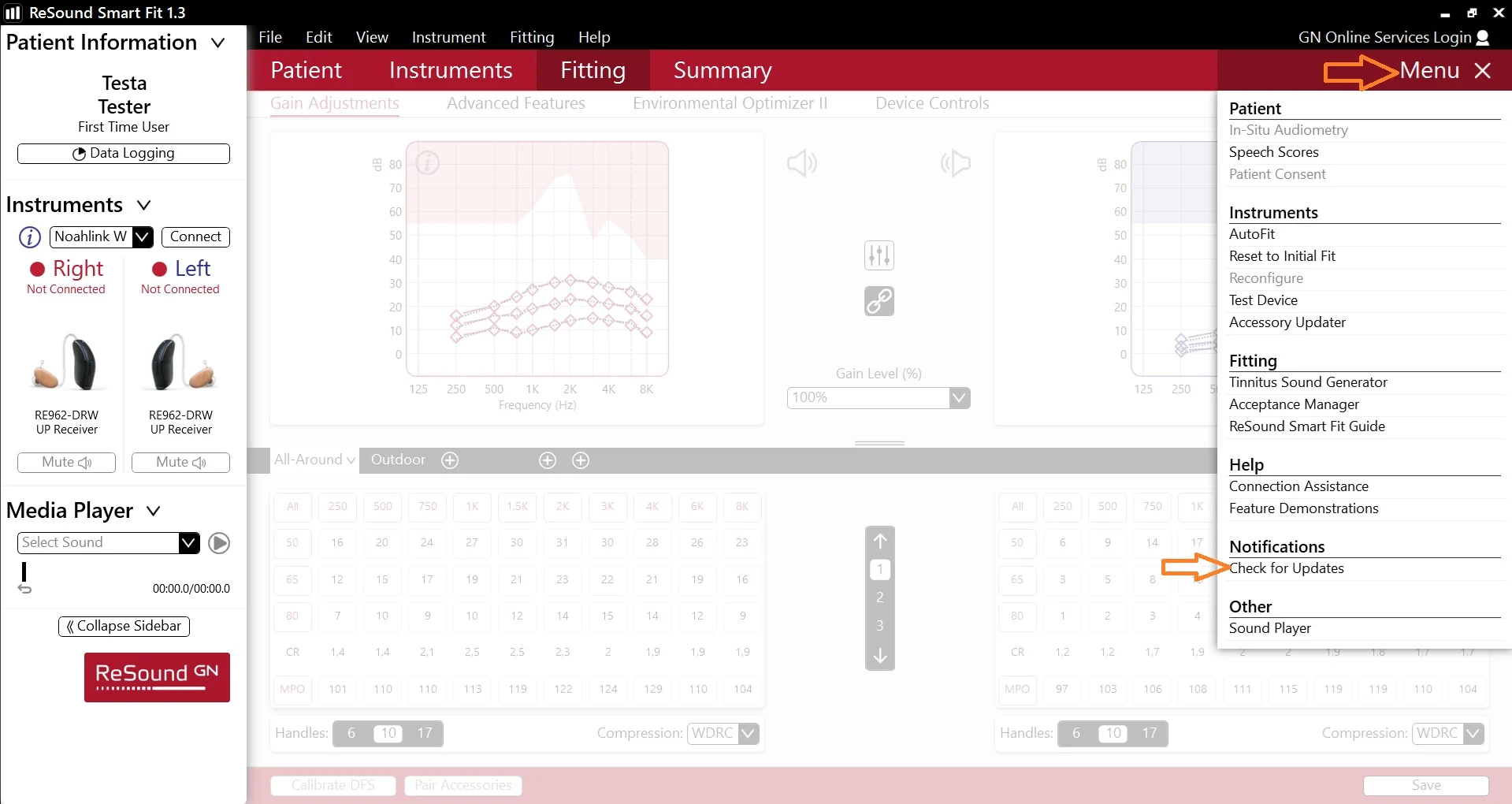Select step size 1 in the gain step control
1512x804 pixels.
pos(880,569)
